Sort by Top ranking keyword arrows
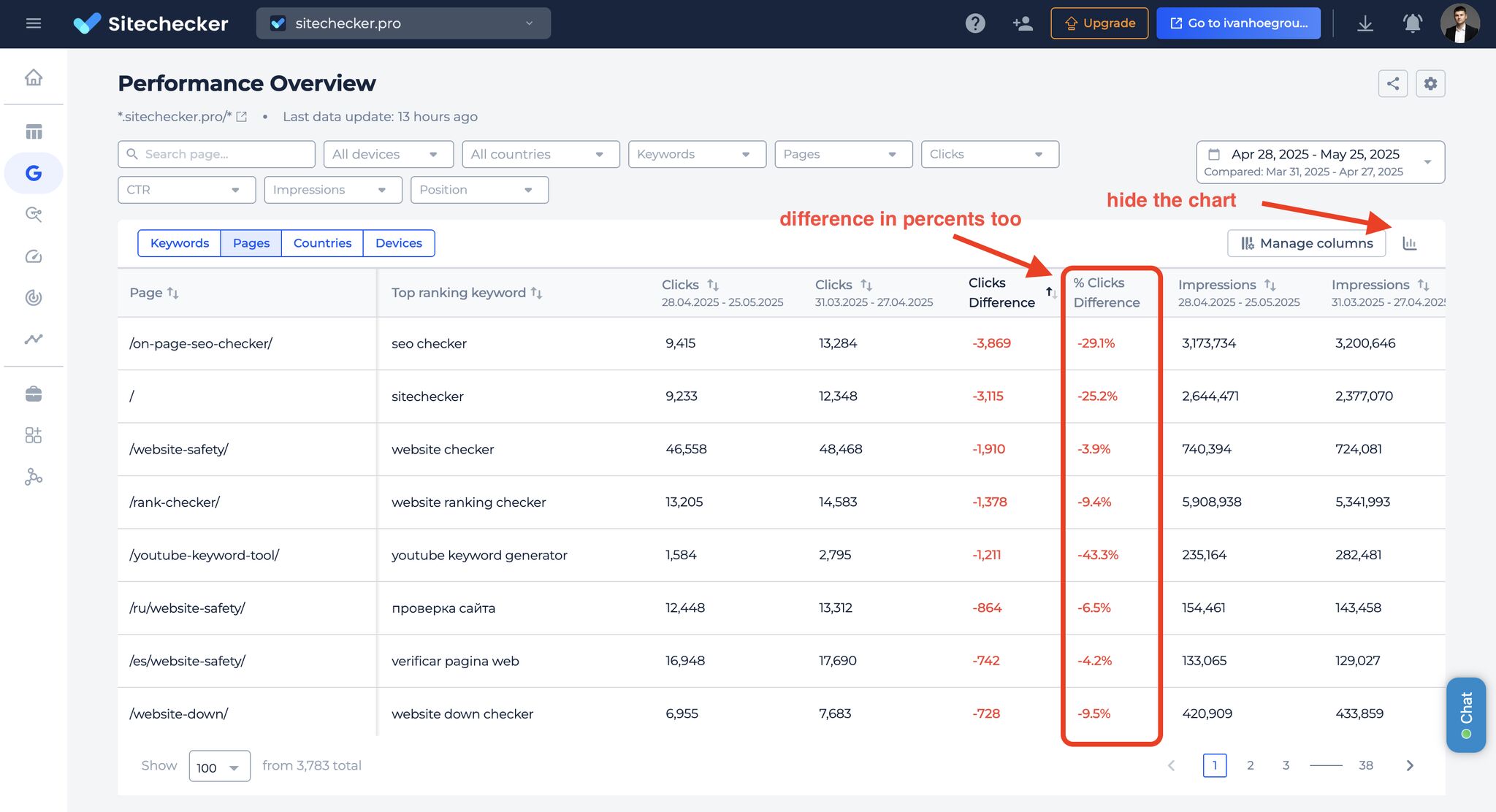 [536, 293]
